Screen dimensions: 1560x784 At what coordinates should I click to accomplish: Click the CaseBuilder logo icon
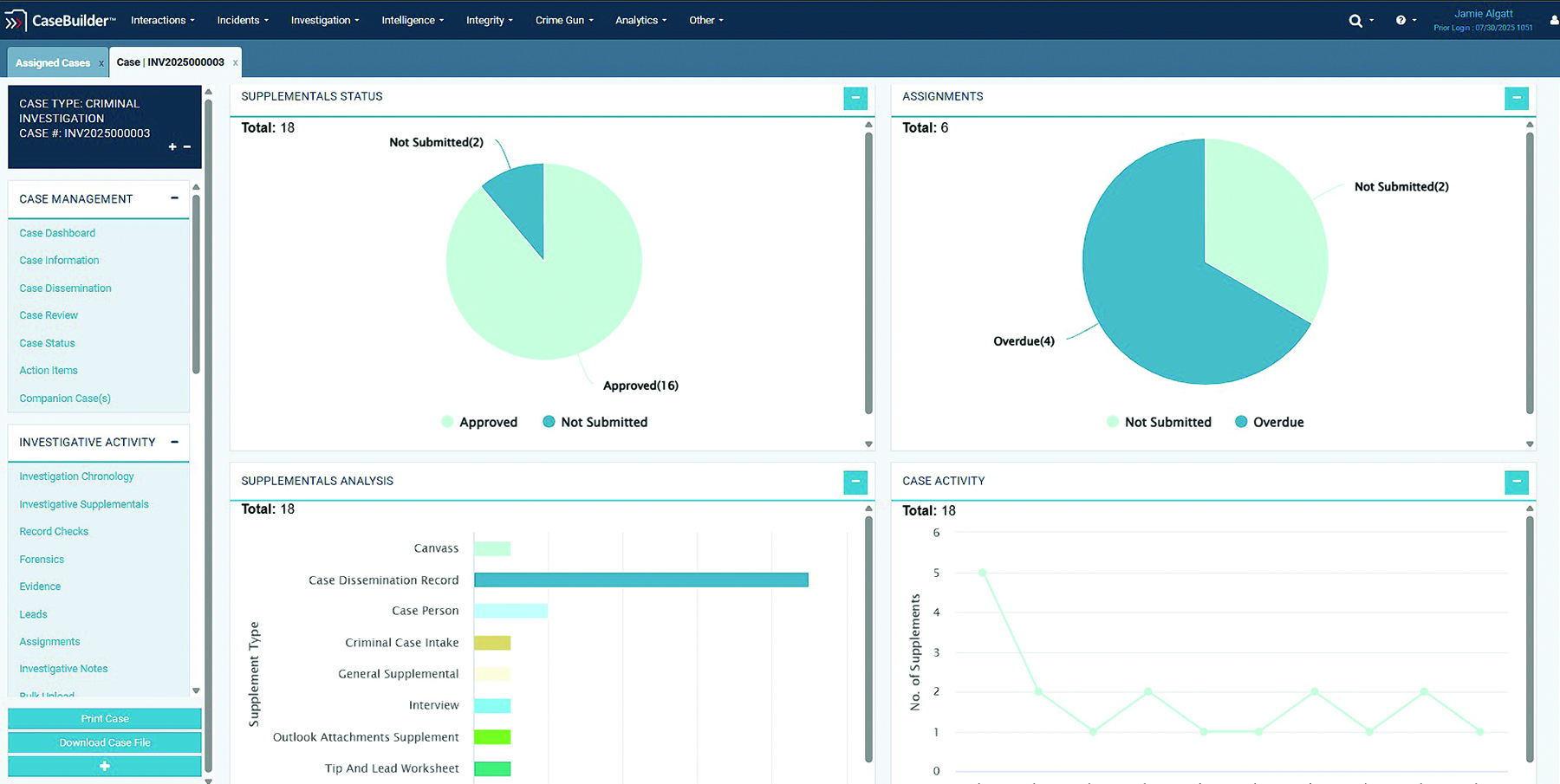16,20
